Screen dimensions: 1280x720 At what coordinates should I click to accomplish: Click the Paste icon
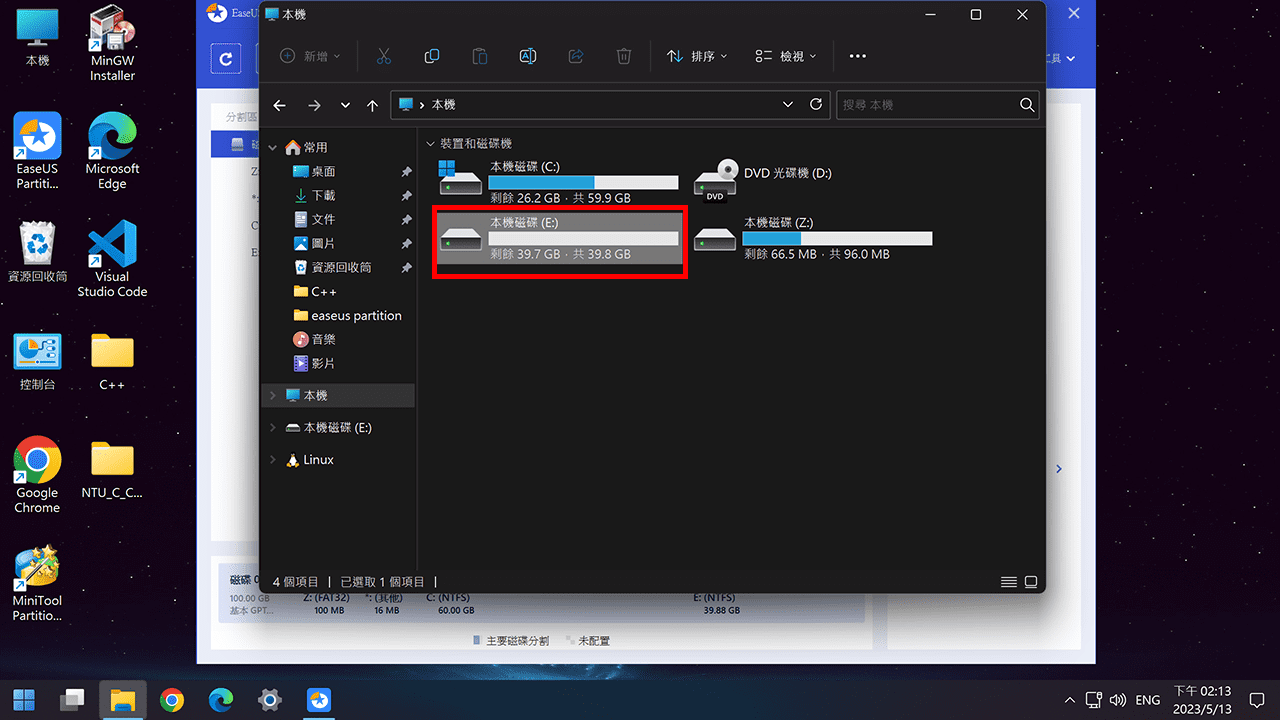pyautogui.click(x=479, y=56)
